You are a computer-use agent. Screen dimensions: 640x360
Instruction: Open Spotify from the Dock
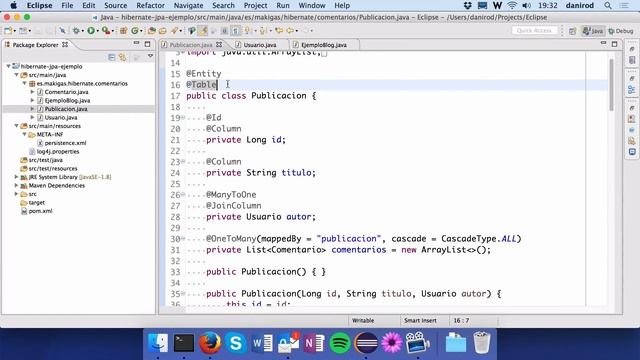pyautogui.click(x=340, y=343)
